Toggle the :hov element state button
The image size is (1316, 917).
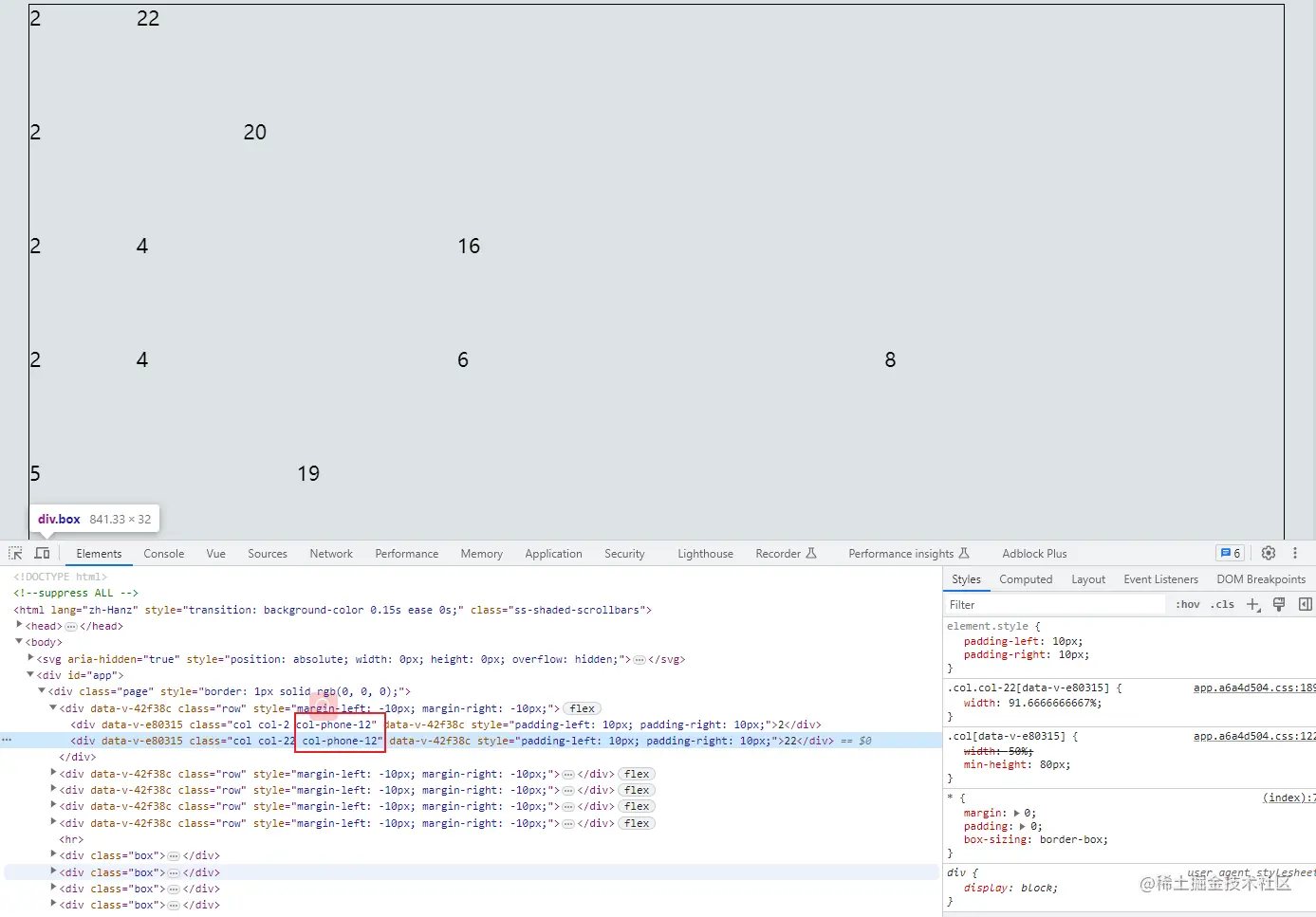[1188, 604]
